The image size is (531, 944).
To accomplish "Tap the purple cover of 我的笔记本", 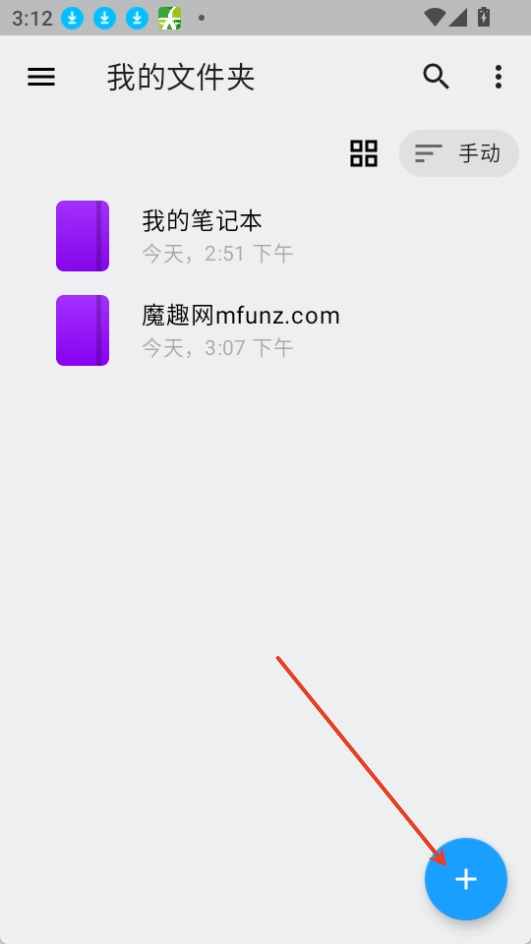I will coord(82,236).
